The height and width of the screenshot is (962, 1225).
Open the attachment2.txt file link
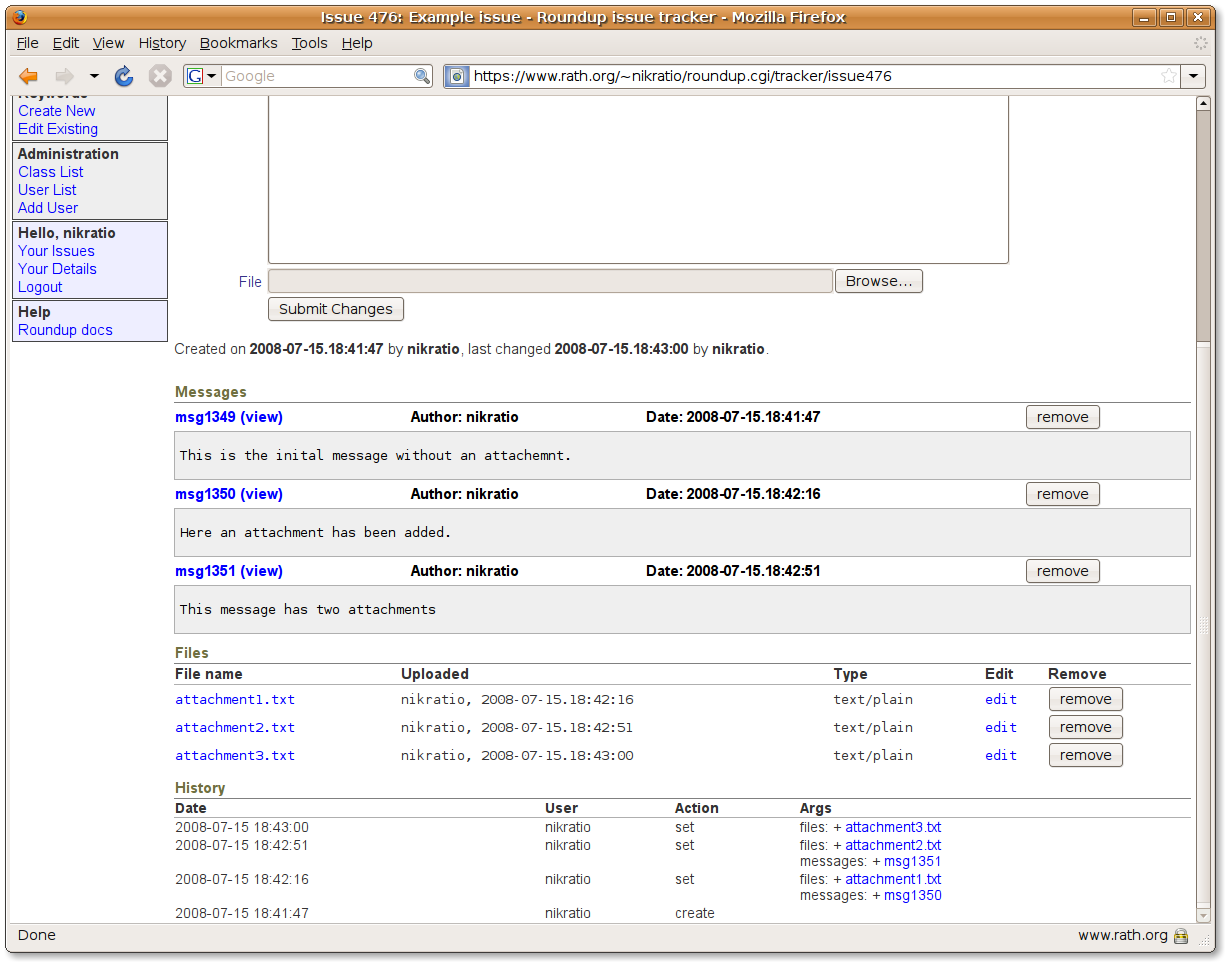235,727
